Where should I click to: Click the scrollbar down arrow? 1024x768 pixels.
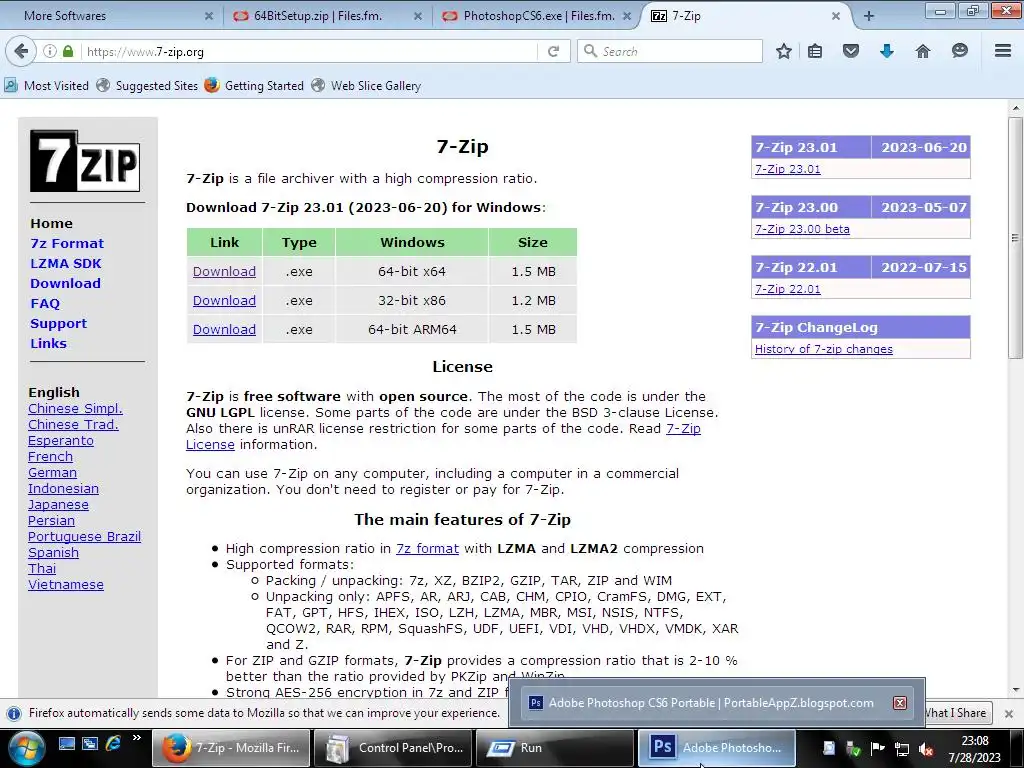click(x=1015, y=690)
